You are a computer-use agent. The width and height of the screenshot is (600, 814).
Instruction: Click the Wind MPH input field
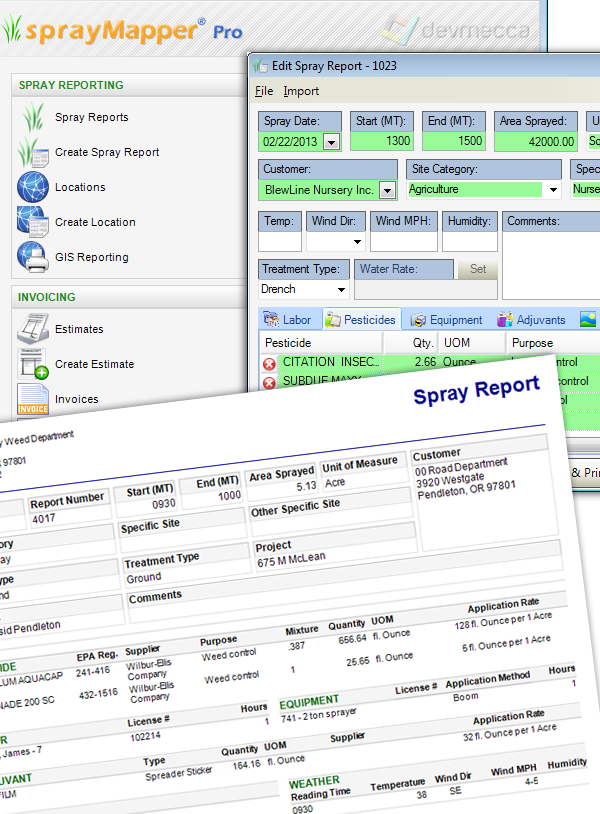(404, 241)
